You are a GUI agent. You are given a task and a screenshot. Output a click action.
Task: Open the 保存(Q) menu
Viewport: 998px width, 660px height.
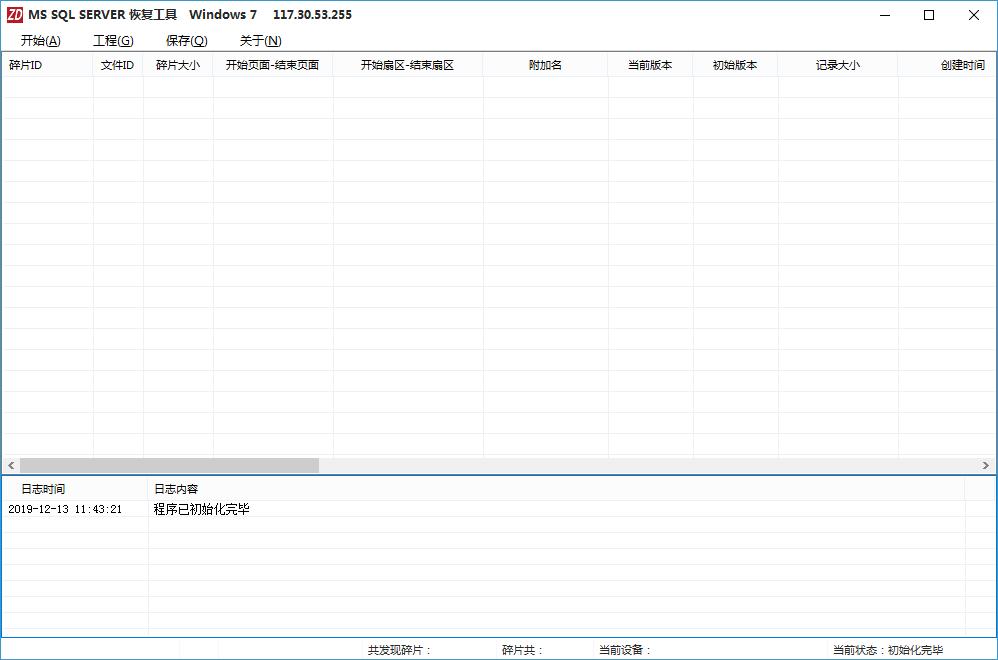[x=186, y=41]
